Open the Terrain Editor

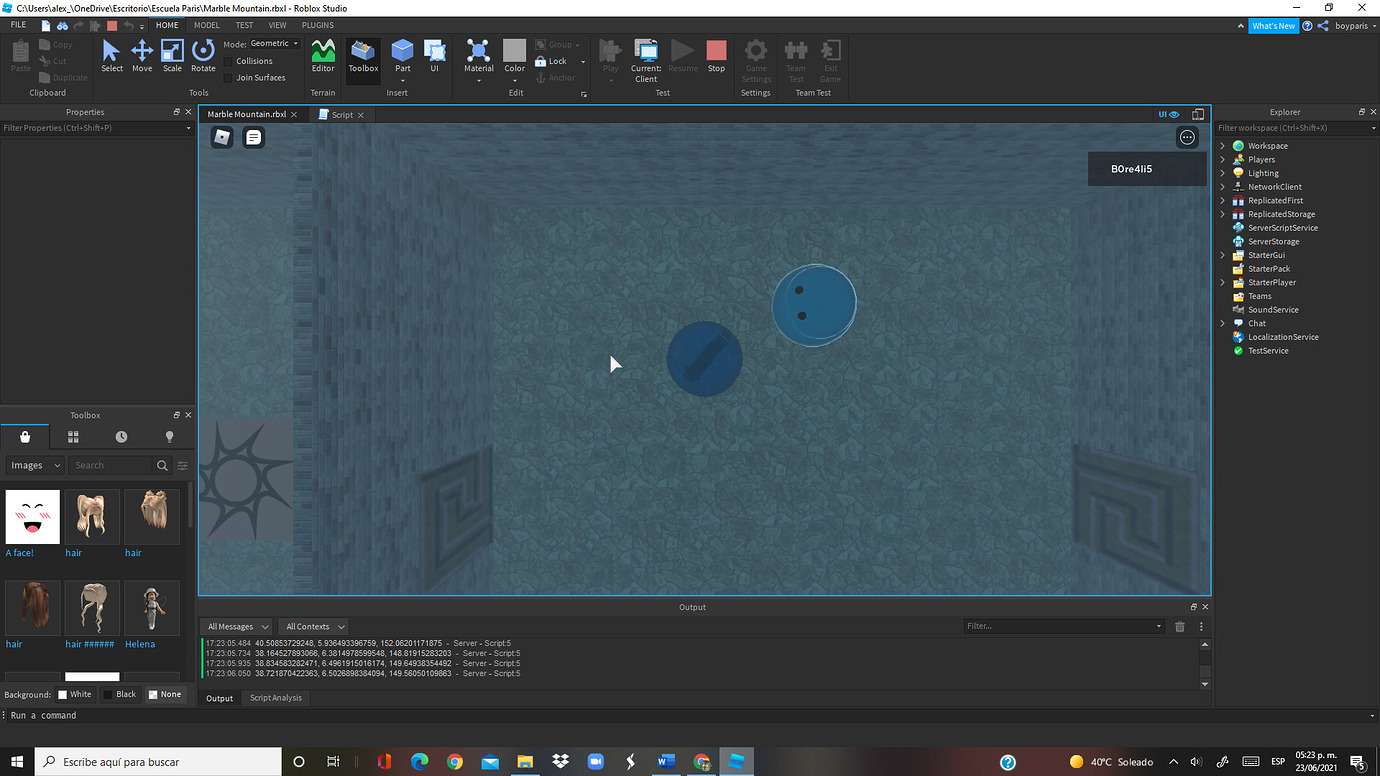click(x=323, y=55)
